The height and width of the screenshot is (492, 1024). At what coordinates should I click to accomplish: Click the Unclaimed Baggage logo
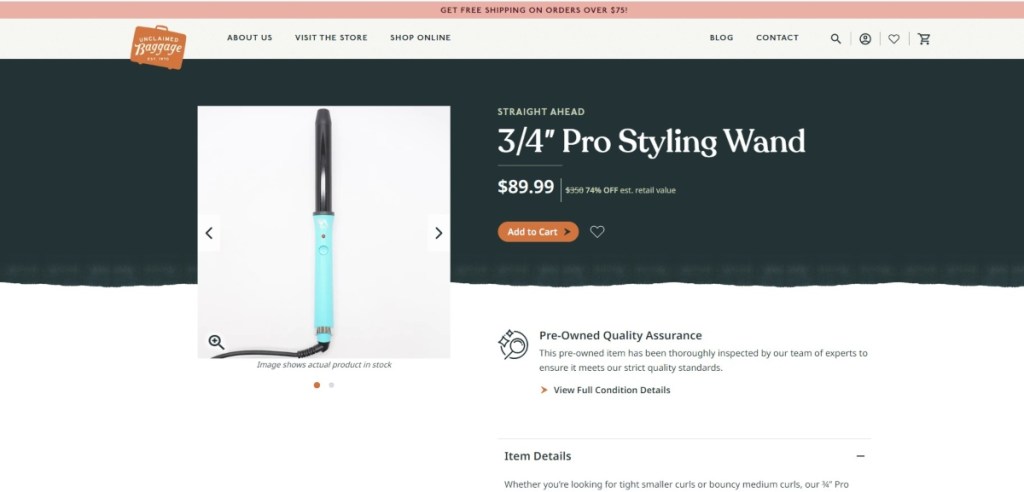(x=158, y=46)
